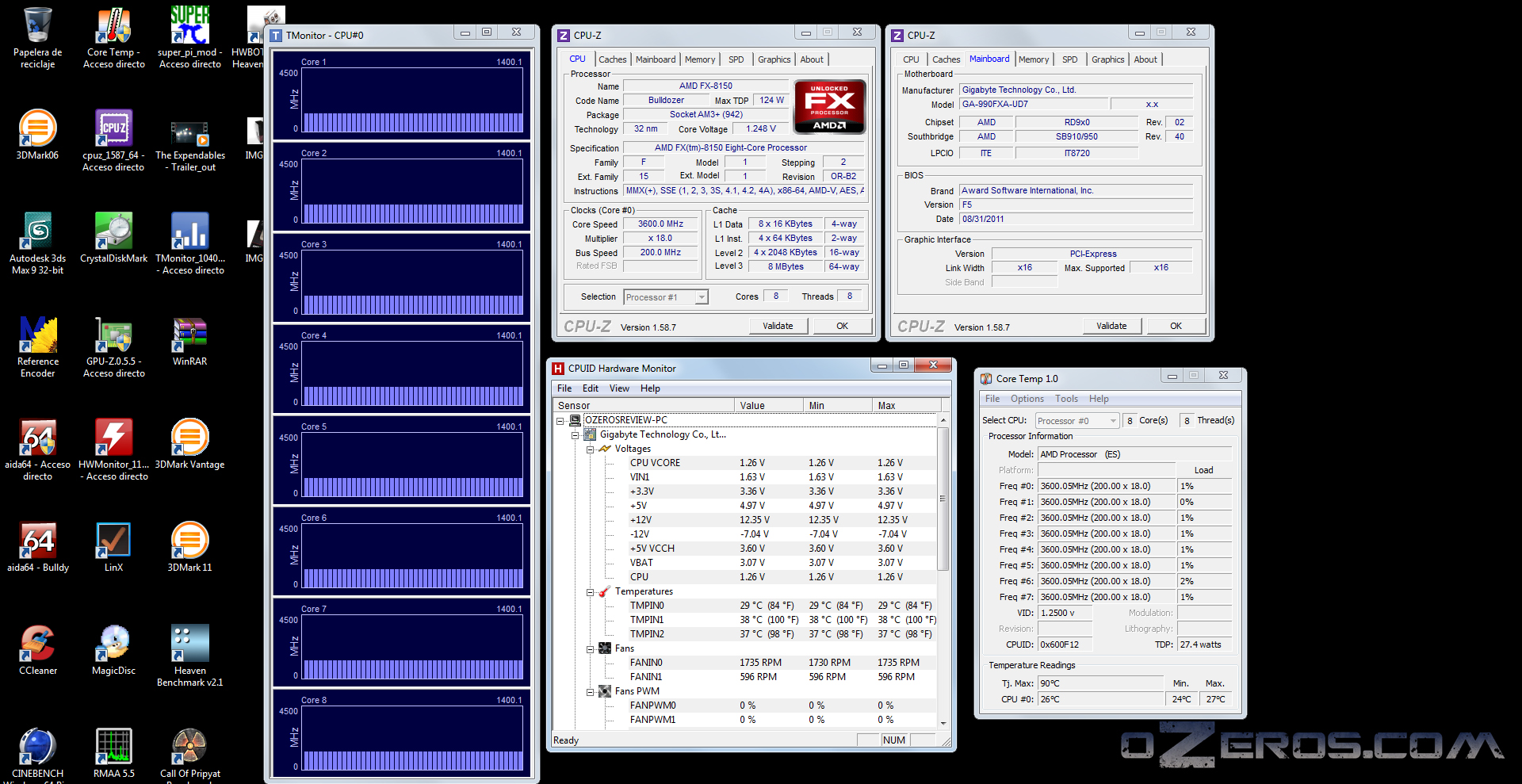Click Validate button in left CPU-Z
1522x784 pixels.
click(x=778, y=326)
